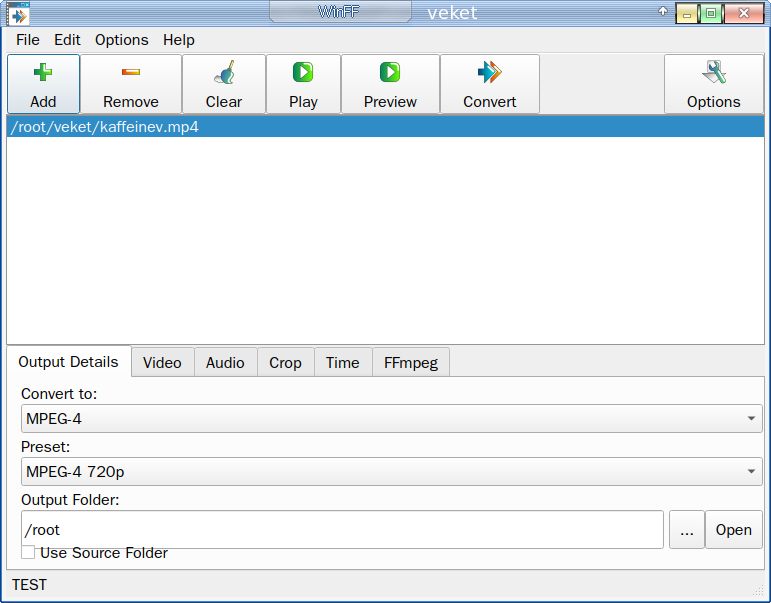Screen dimensions: 771x603
Task: Browse output folder with ... button
Action: pos(687,530)
